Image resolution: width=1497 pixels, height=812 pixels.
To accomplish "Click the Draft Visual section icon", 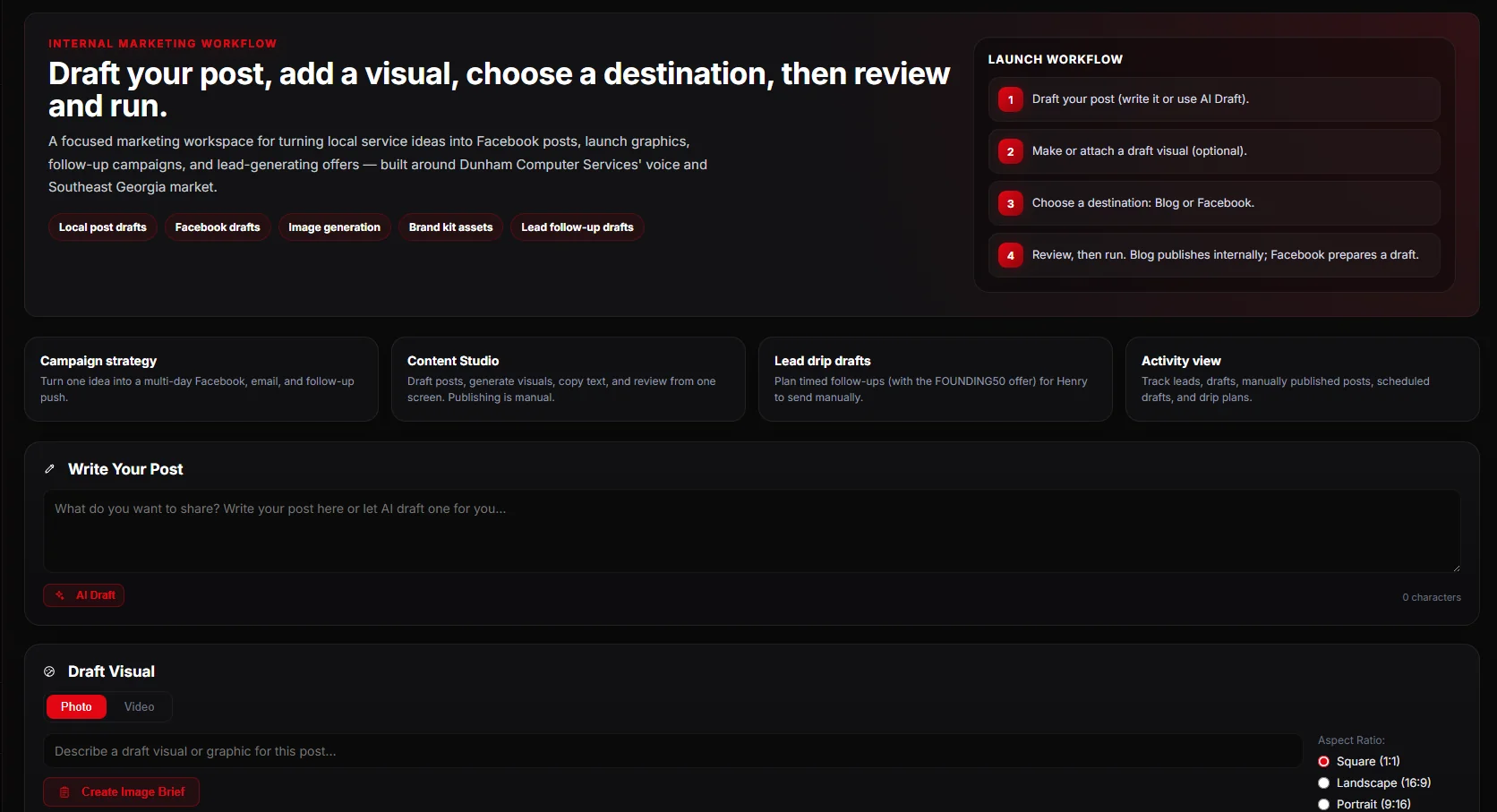I will [x=49, y=671].
